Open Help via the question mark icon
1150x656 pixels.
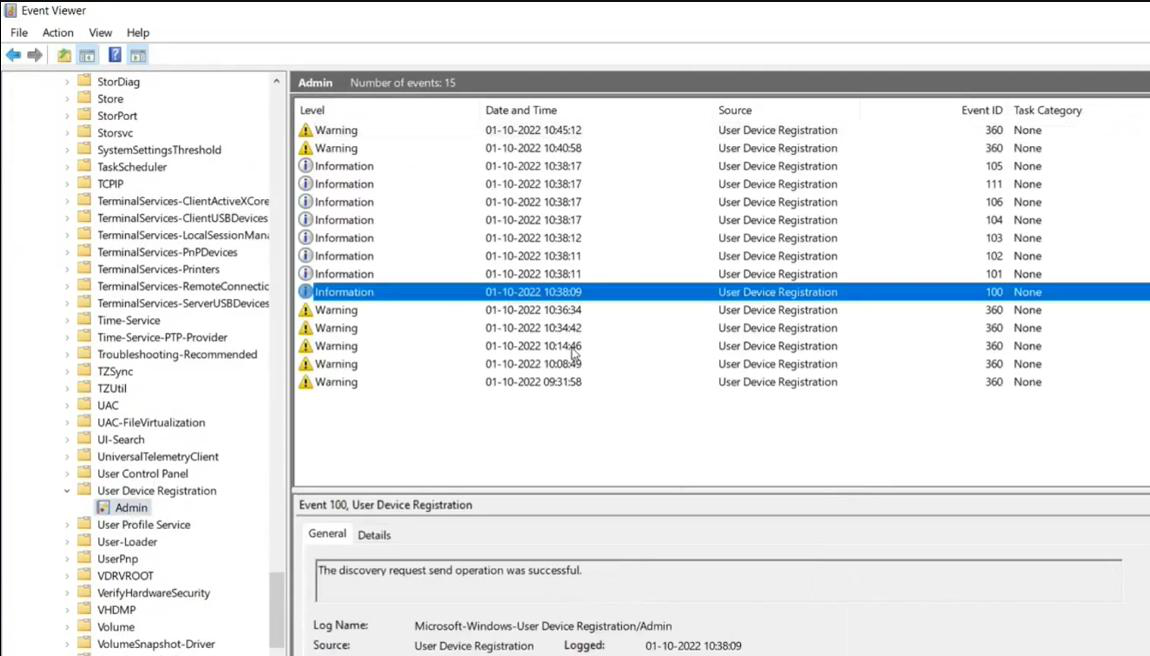tap(115, 55)
